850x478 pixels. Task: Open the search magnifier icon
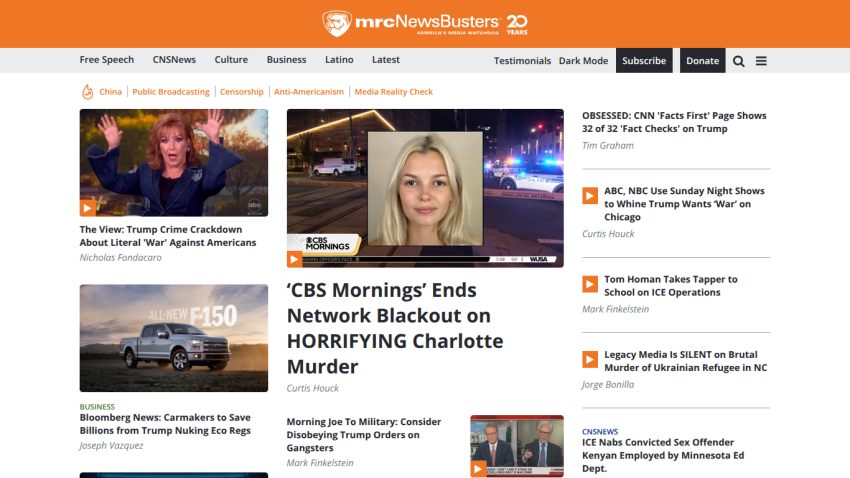click(x=738, y=61)
